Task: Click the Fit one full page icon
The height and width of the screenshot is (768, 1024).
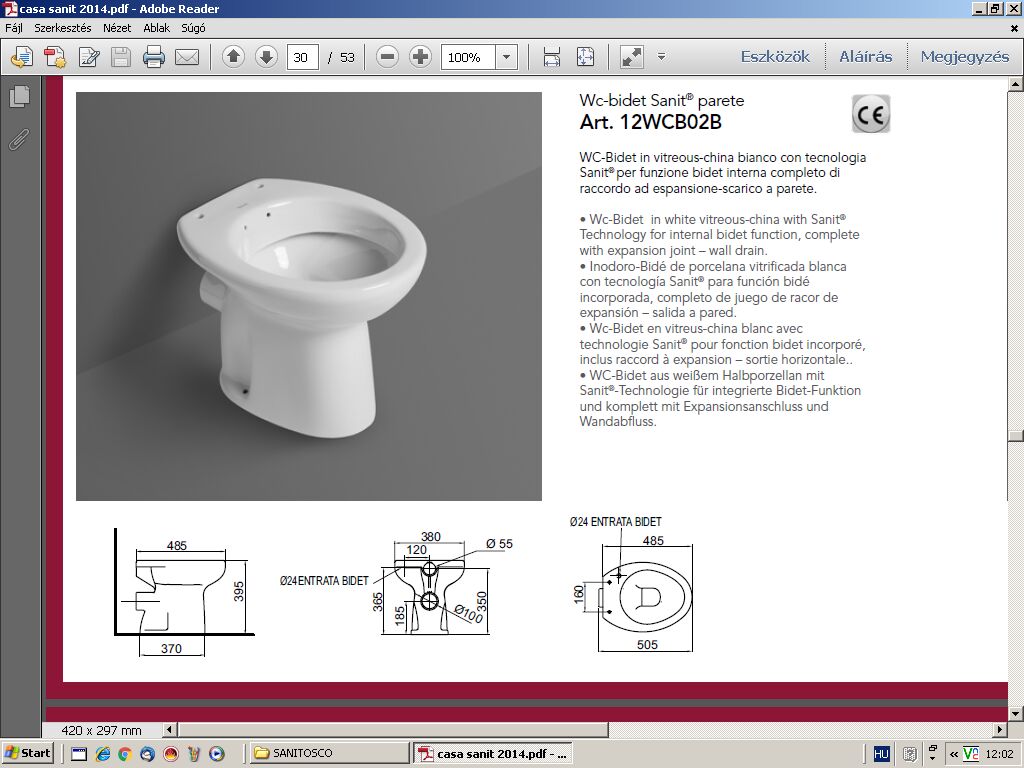Action: click(585, 57)
